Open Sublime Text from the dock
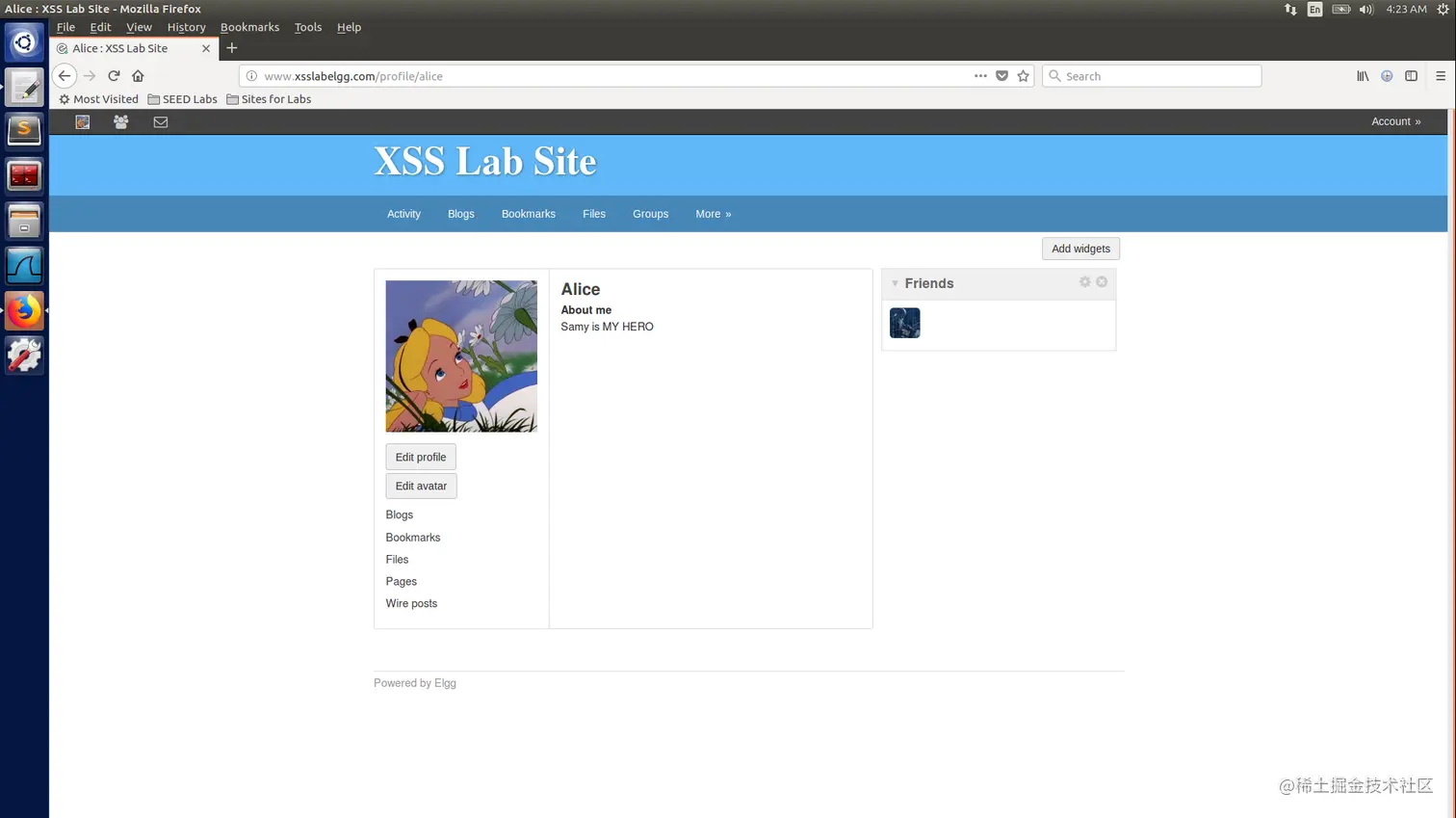The height and width of the screenshot is (818, 1456). tap(24, 131)
